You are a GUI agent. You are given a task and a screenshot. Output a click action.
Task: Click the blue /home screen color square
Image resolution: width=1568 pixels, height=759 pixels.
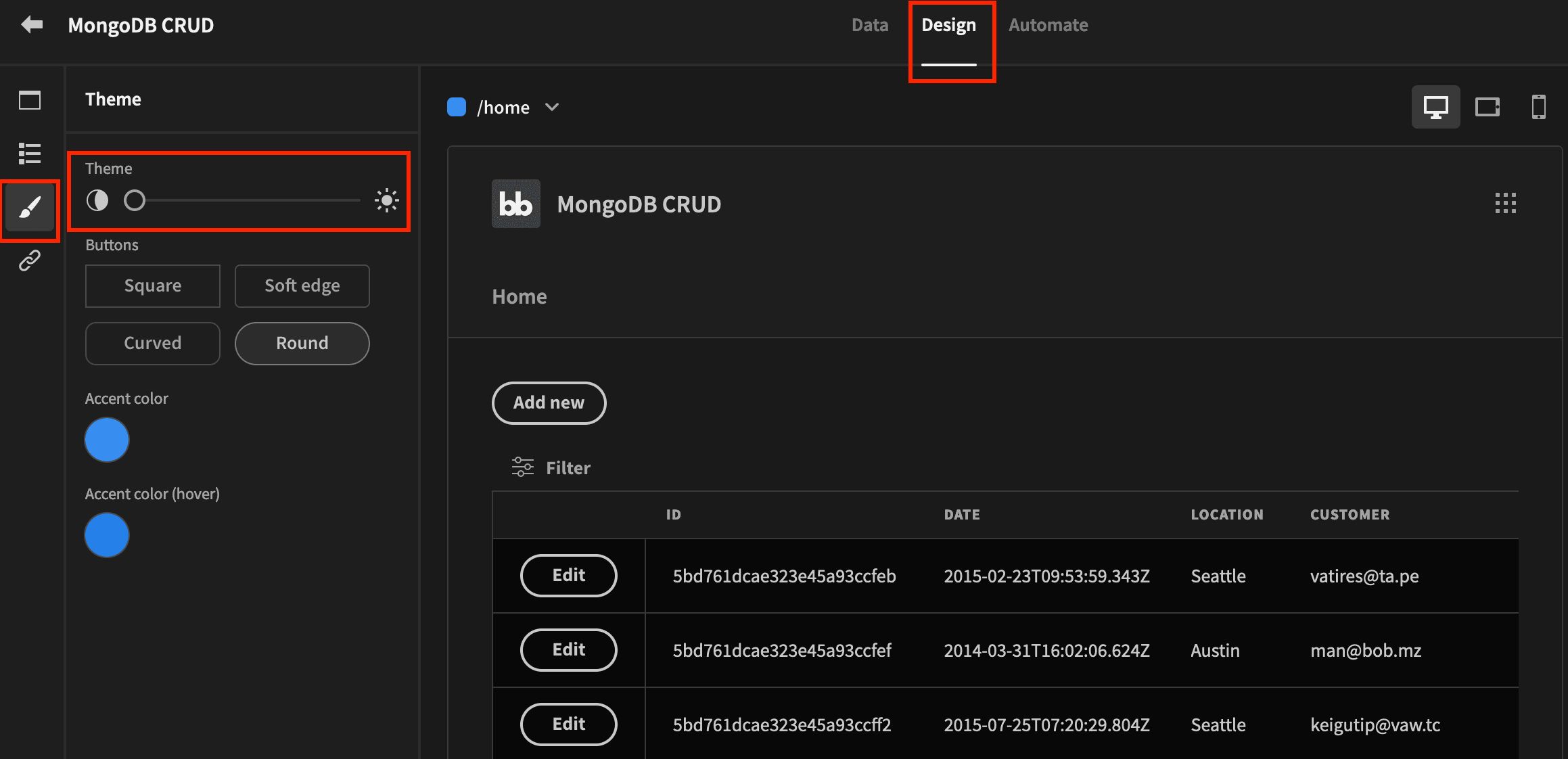point(457,107)
